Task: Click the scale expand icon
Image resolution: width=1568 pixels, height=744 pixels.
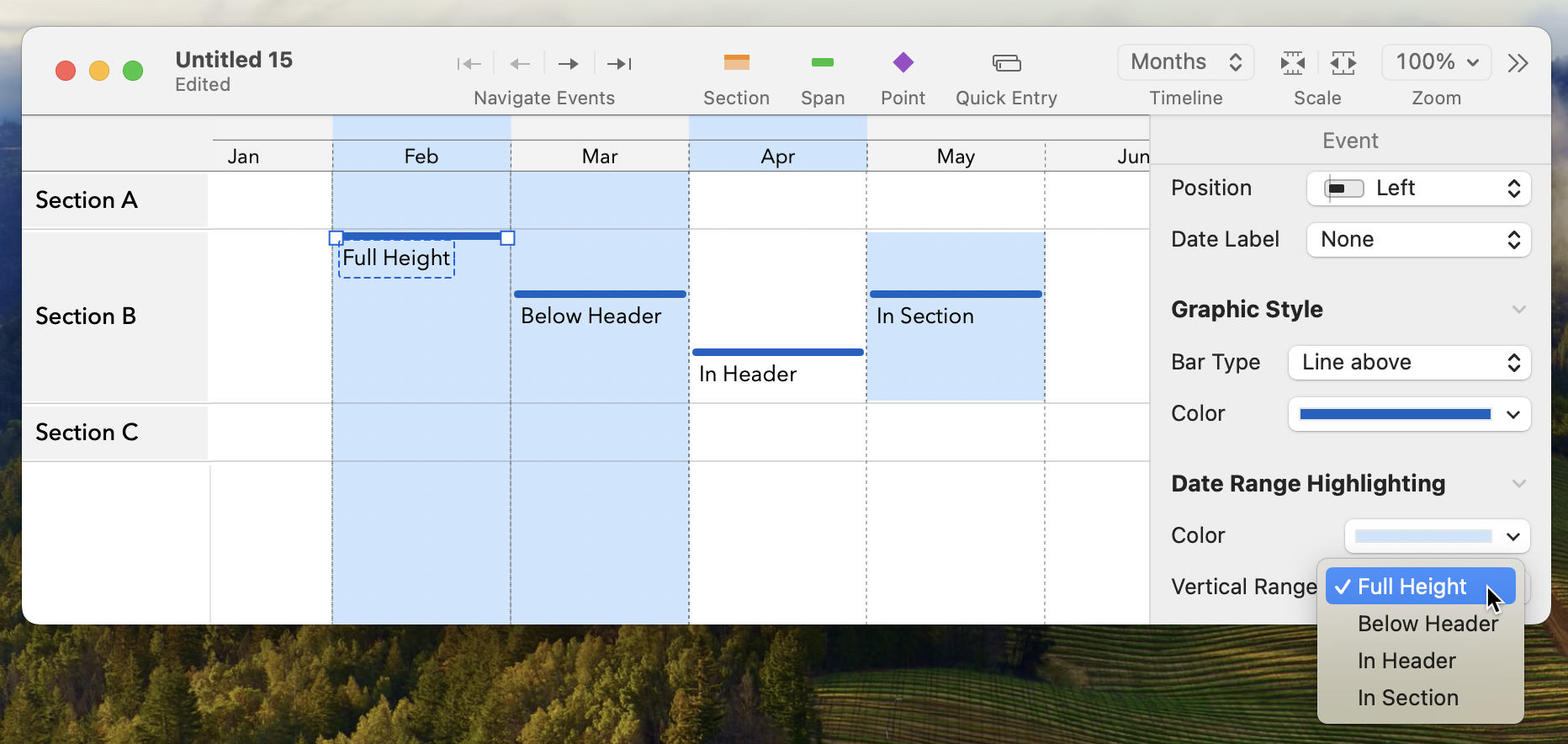Action: 1343,63
